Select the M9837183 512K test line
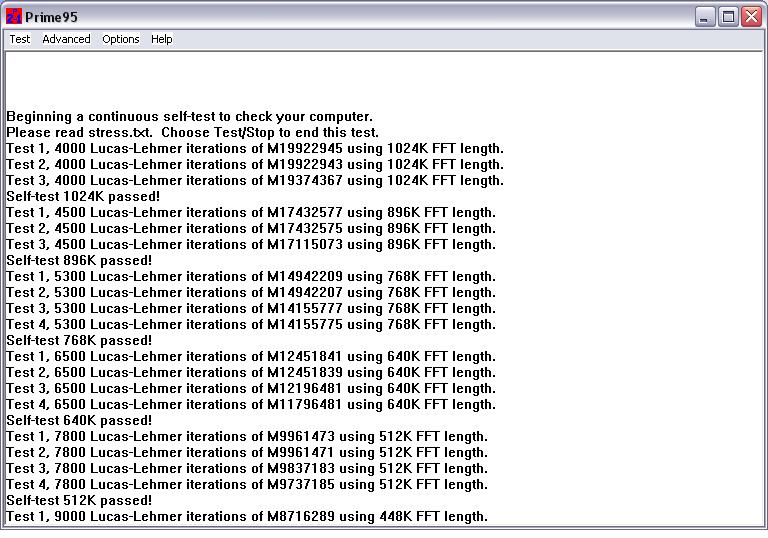 point(247,469)
